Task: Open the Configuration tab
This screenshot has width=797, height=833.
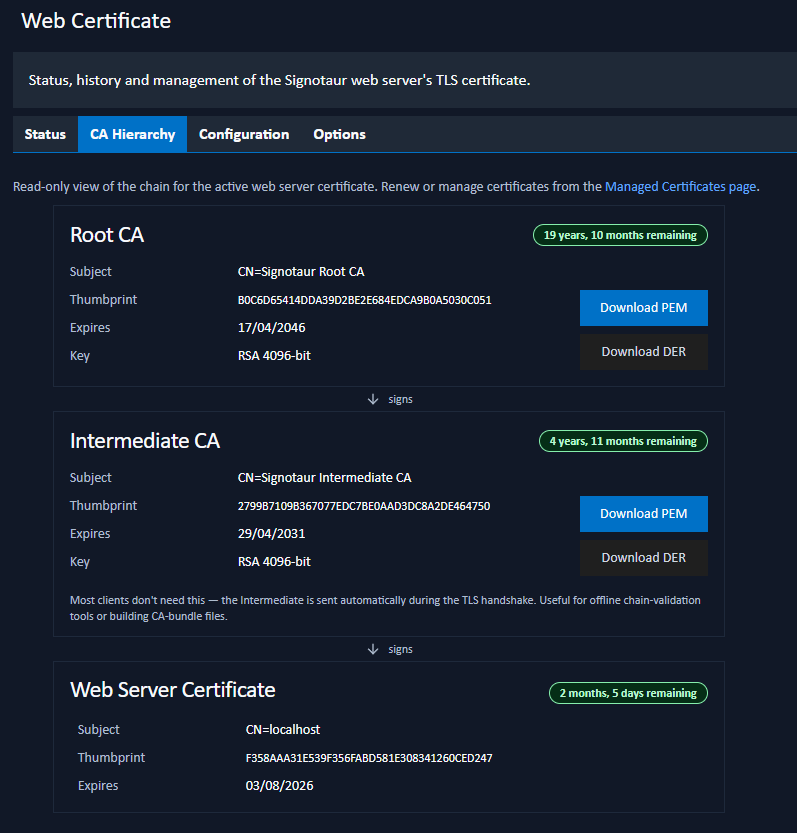Action: (244, 134)
